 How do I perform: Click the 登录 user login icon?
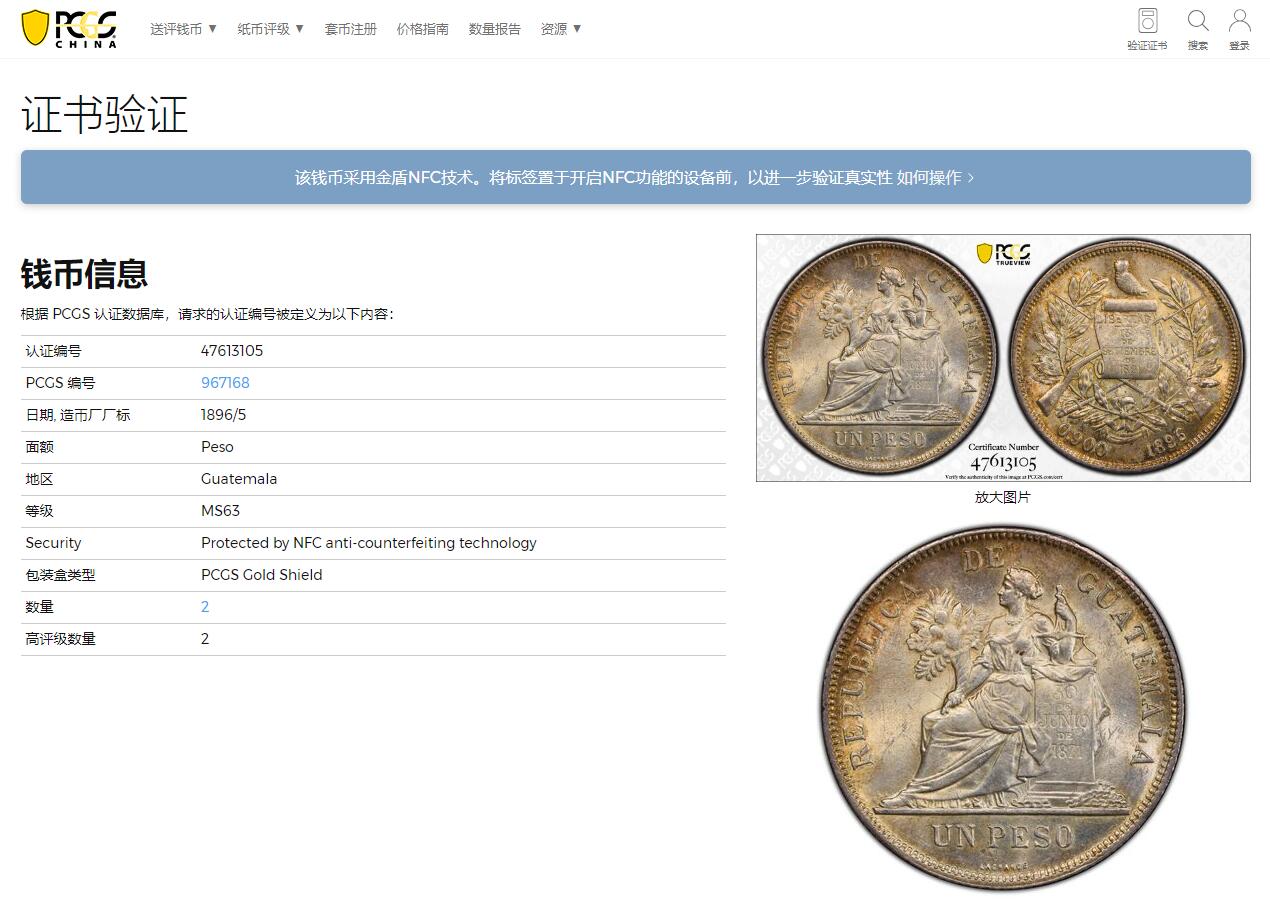coord(1239,29)
